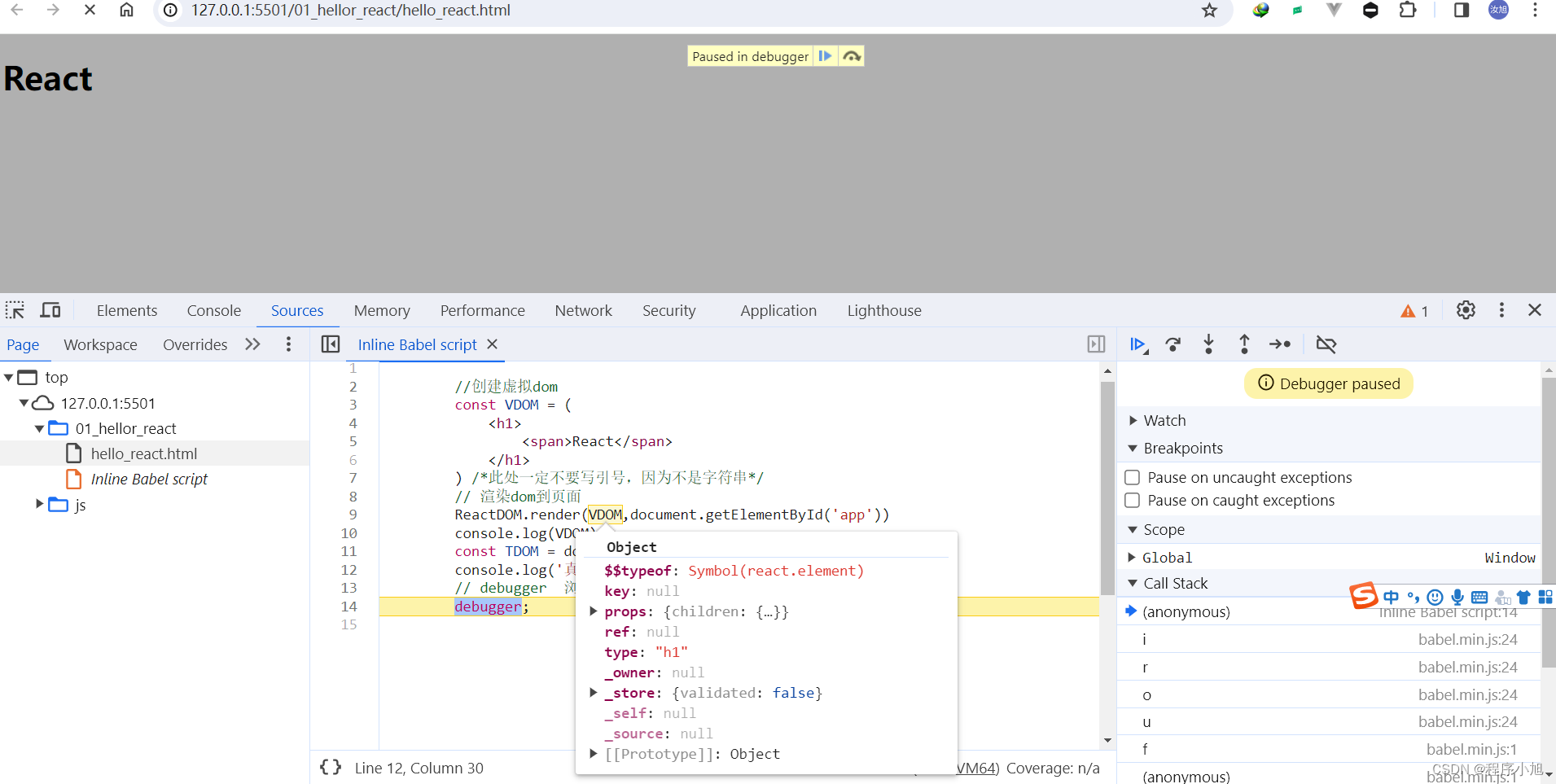1556x784 pixels.
Task: Bookmark this page with the star icon
Action: (1209, 10)
